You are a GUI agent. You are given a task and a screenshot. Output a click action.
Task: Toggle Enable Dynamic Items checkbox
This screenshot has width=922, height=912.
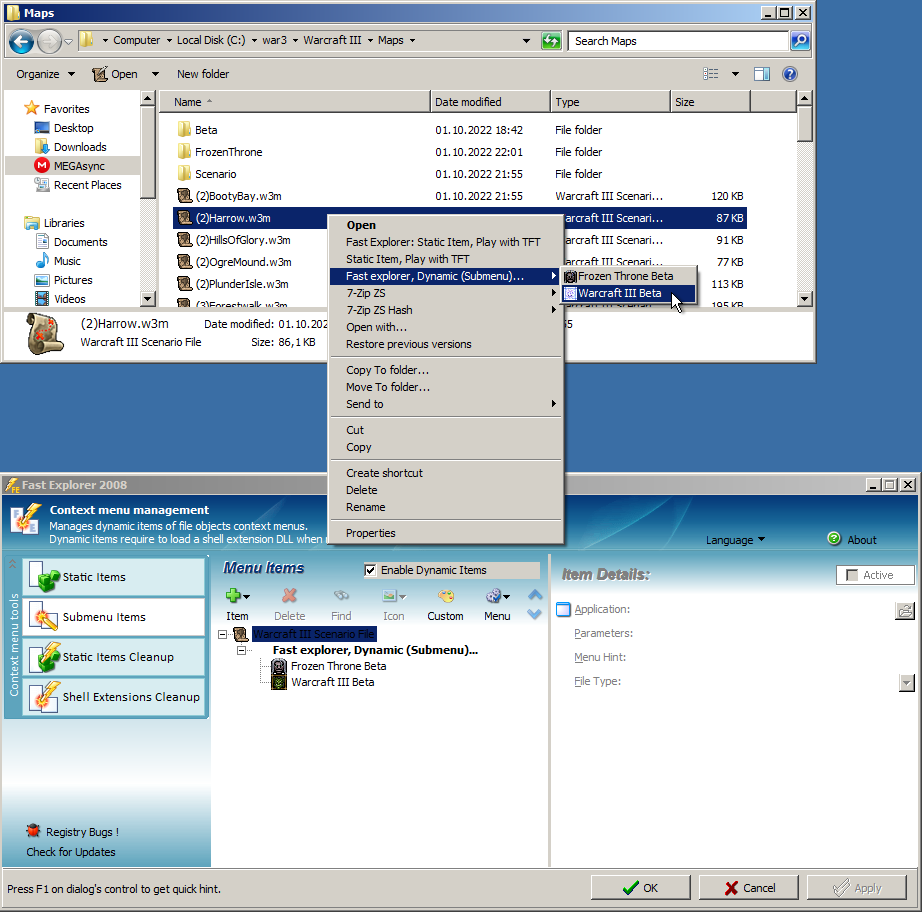pos(370,570)
